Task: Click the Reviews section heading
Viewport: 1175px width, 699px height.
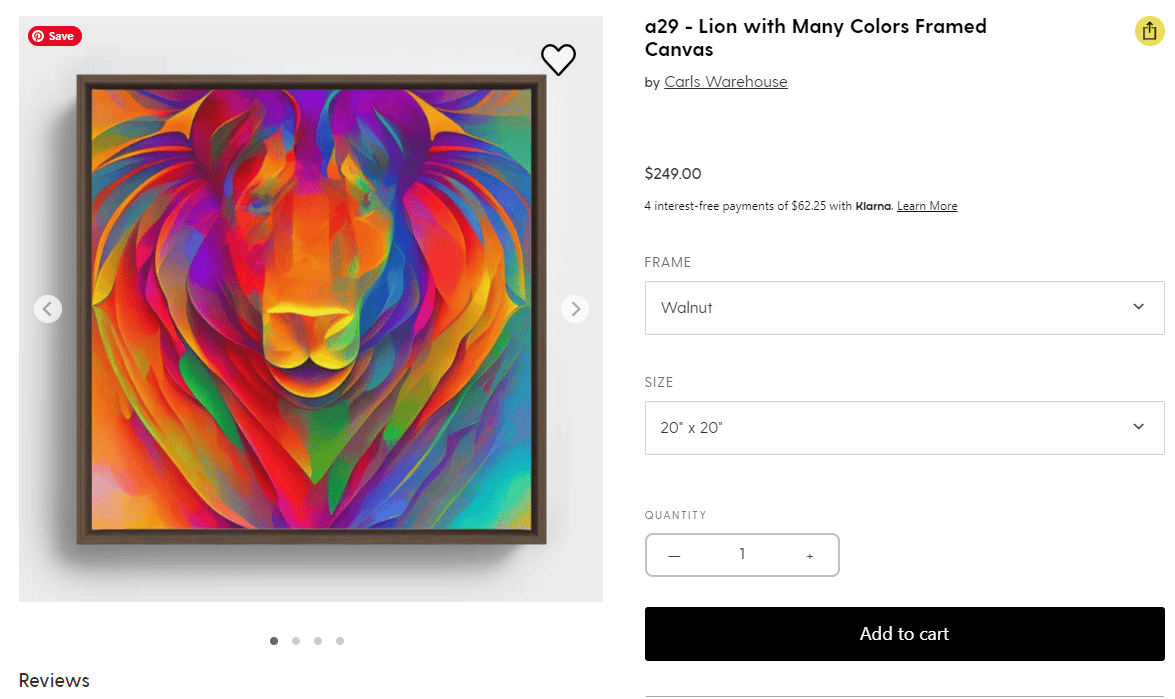Action: (54, 681)
